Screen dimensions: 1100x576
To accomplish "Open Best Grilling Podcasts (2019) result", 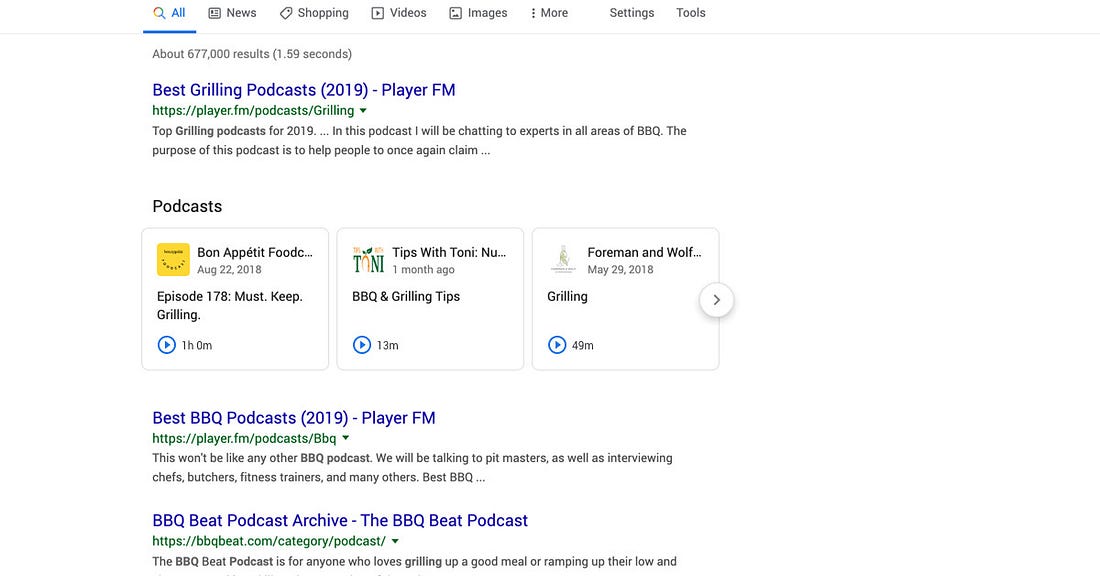I will click(x=304, y=90).
